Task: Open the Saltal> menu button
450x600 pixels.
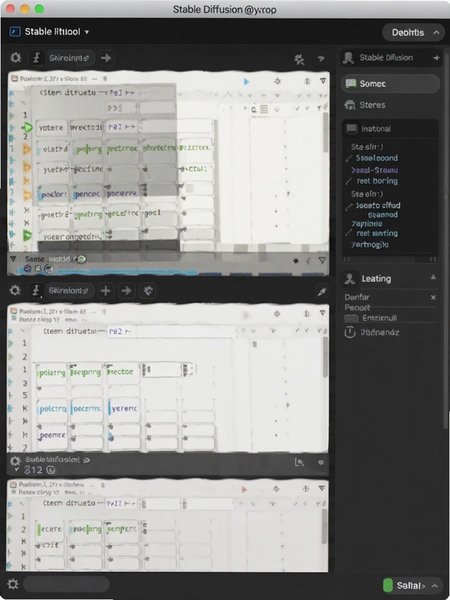Action: (x=412, y=585)
